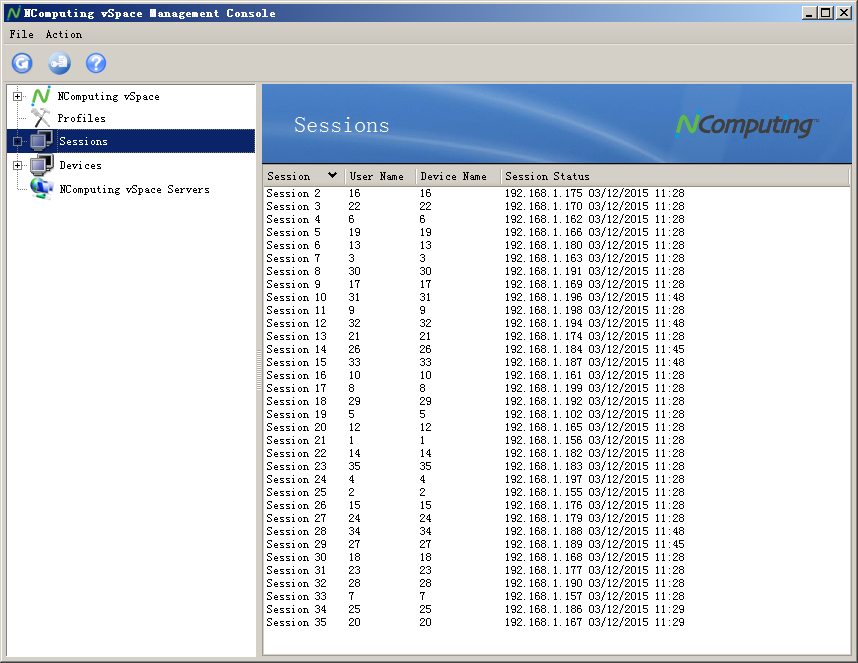The width and height of the screenshot is (858, 663).
Task: Open Help via the question mark icon
Action: [96, 63]
